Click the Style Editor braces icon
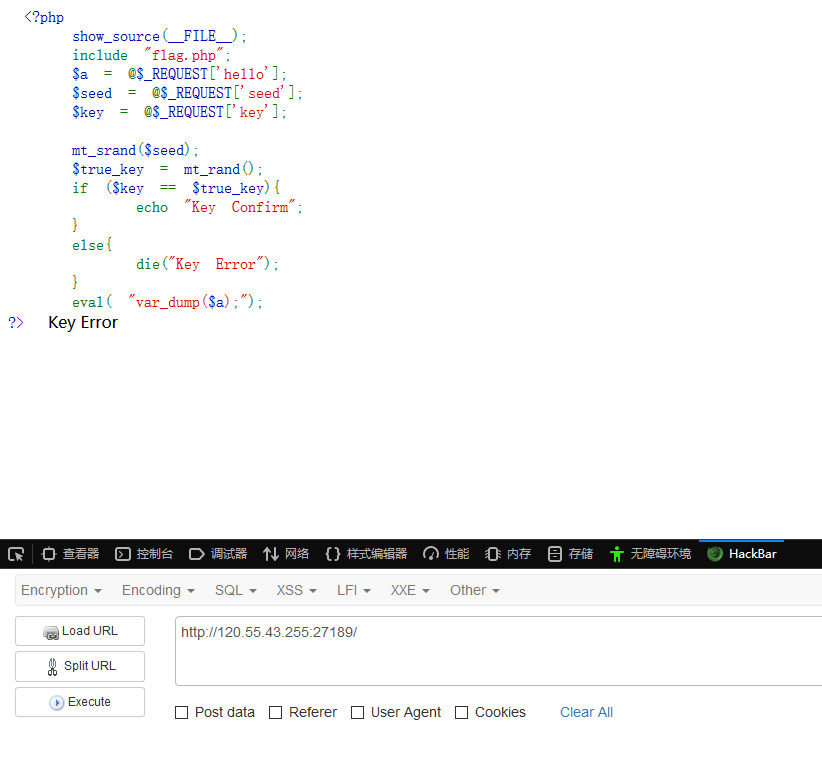822x757 pixels. (333, 554)
